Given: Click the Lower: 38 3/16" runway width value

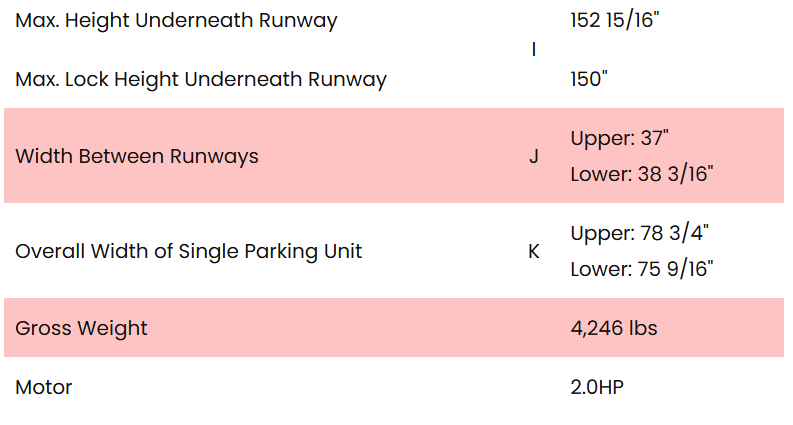Looking at the screenshot, I should (641, 174).
